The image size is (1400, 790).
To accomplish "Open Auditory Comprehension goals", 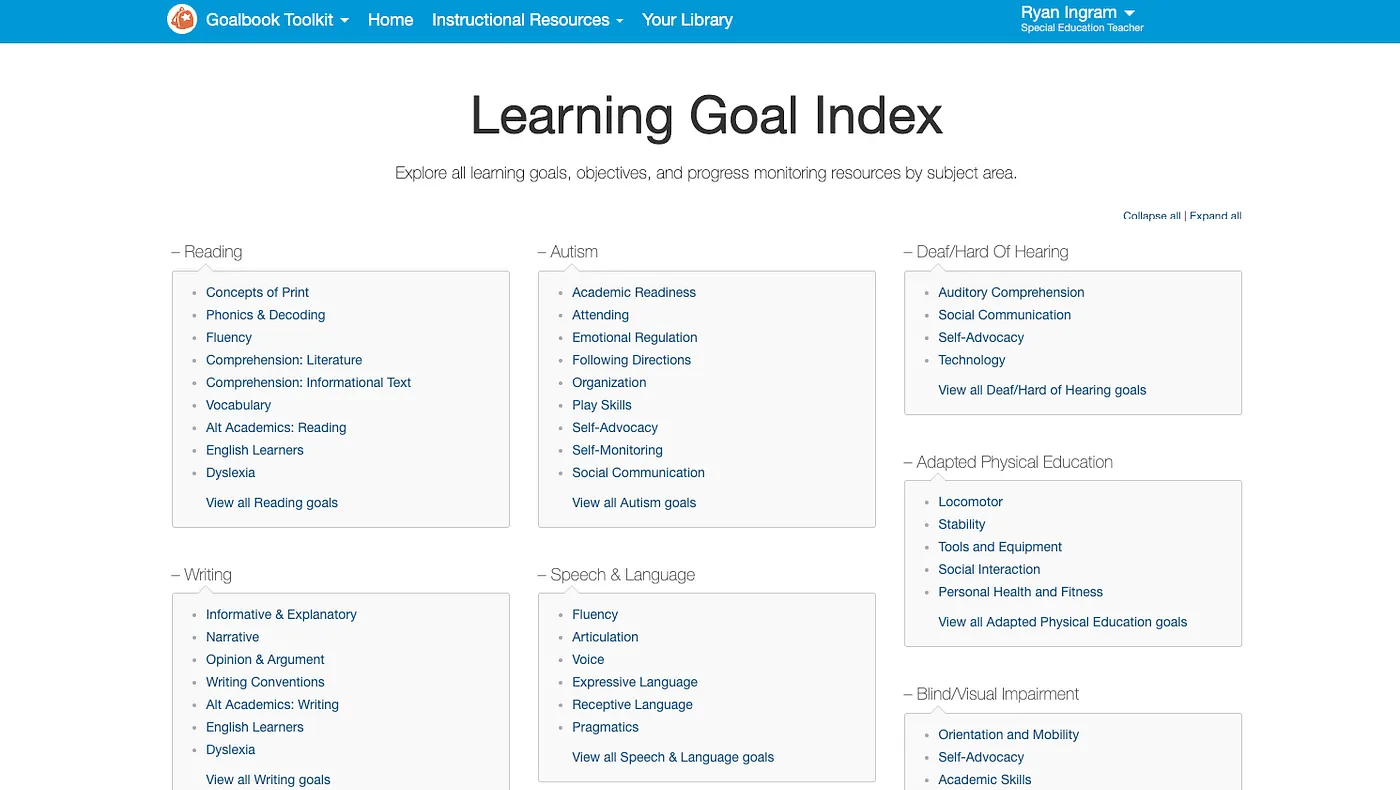I will coord(1011,292).
